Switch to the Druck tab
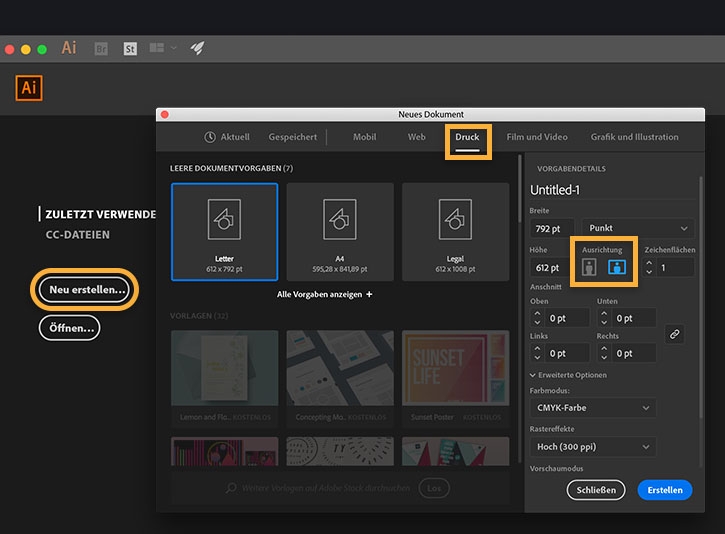The width and height of the screenshot is (725, 534). (467, 137)
